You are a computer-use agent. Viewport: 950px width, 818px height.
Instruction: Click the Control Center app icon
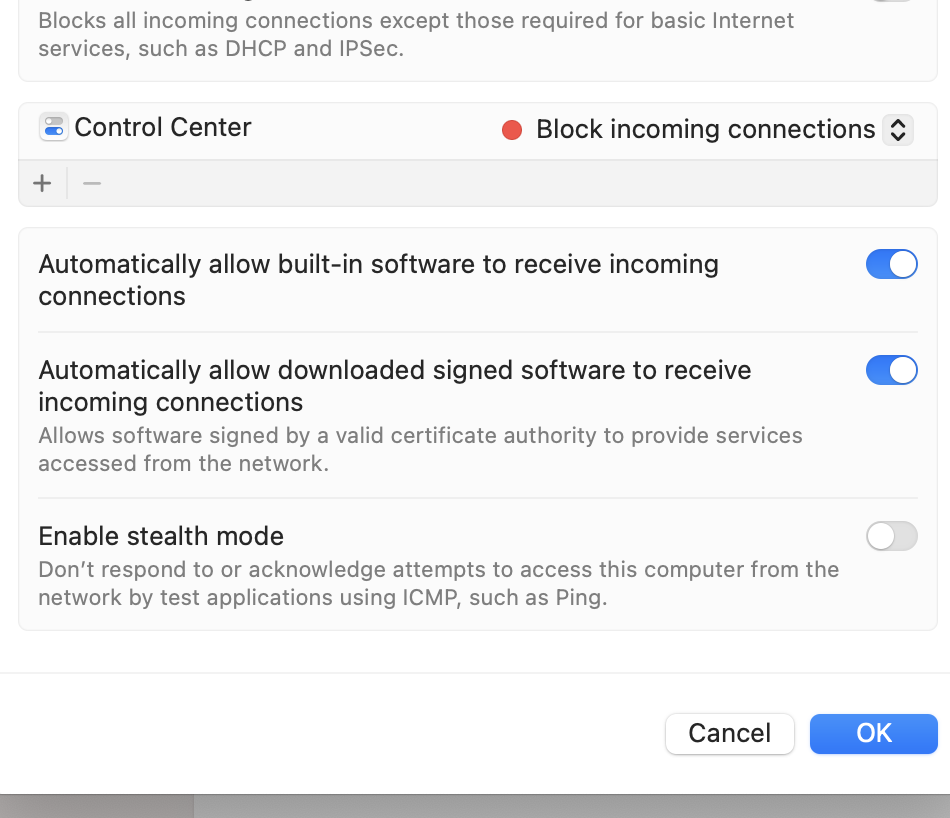pos(54,128)
